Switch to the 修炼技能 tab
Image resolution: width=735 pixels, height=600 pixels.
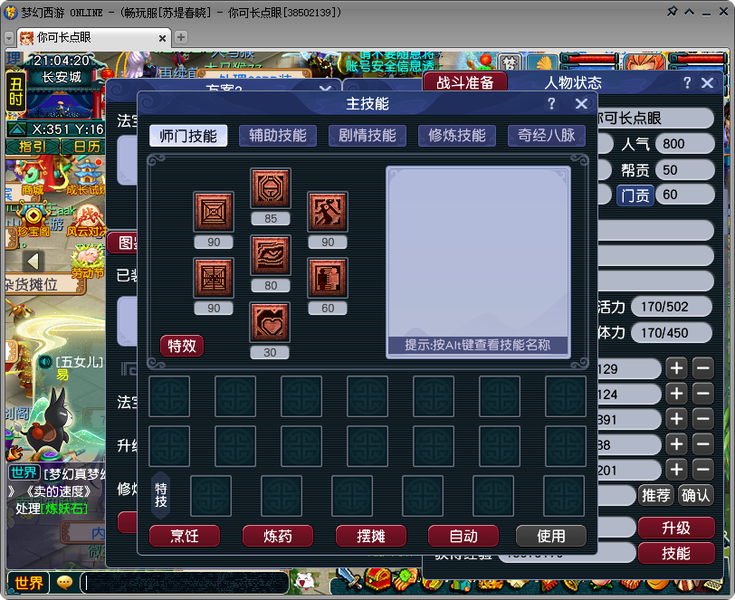pyautogui.click(x=457, y=136)
